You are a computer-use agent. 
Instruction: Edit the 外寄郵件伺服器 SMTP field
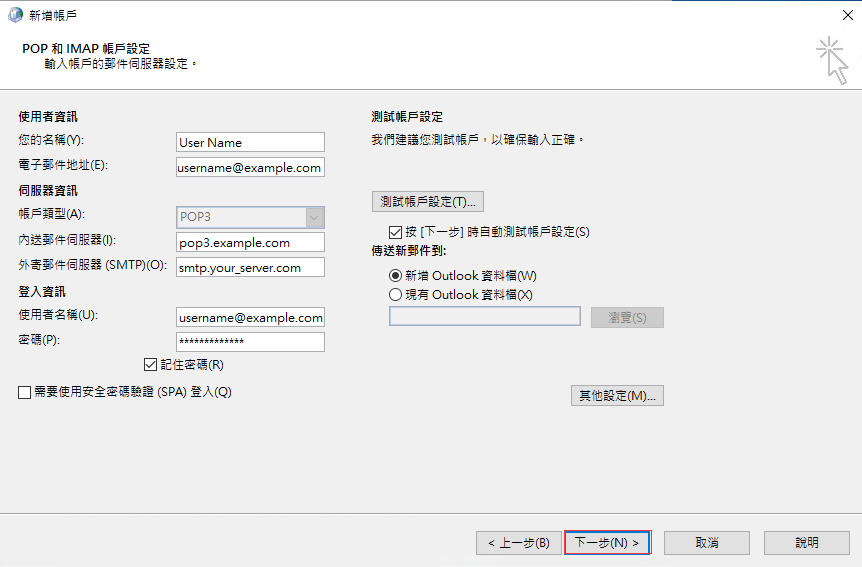(x=250, y=268)
